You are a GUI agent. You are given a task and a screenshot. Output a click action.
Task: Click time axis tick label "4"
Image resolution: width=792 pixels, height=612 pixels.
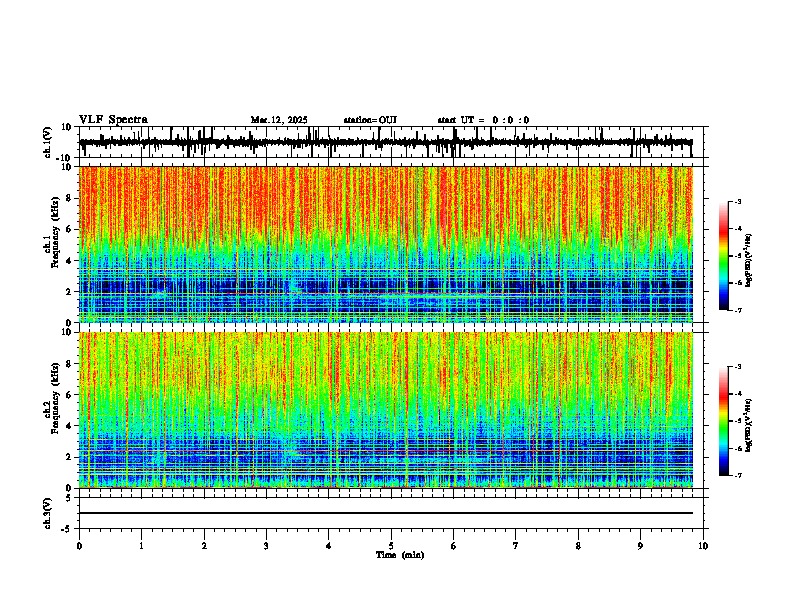(x=329, y=546)
